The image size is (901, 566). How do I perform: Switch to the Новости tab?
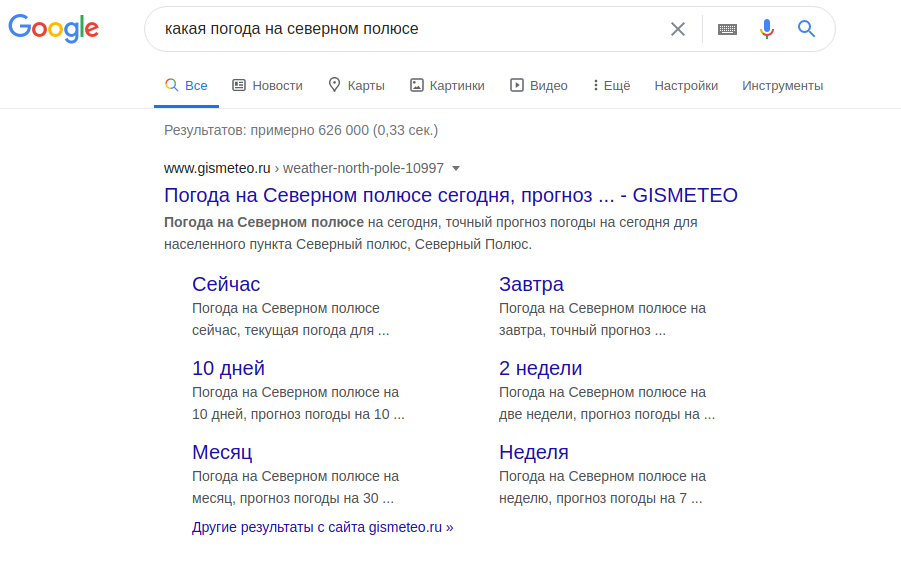tap(267, 86)
